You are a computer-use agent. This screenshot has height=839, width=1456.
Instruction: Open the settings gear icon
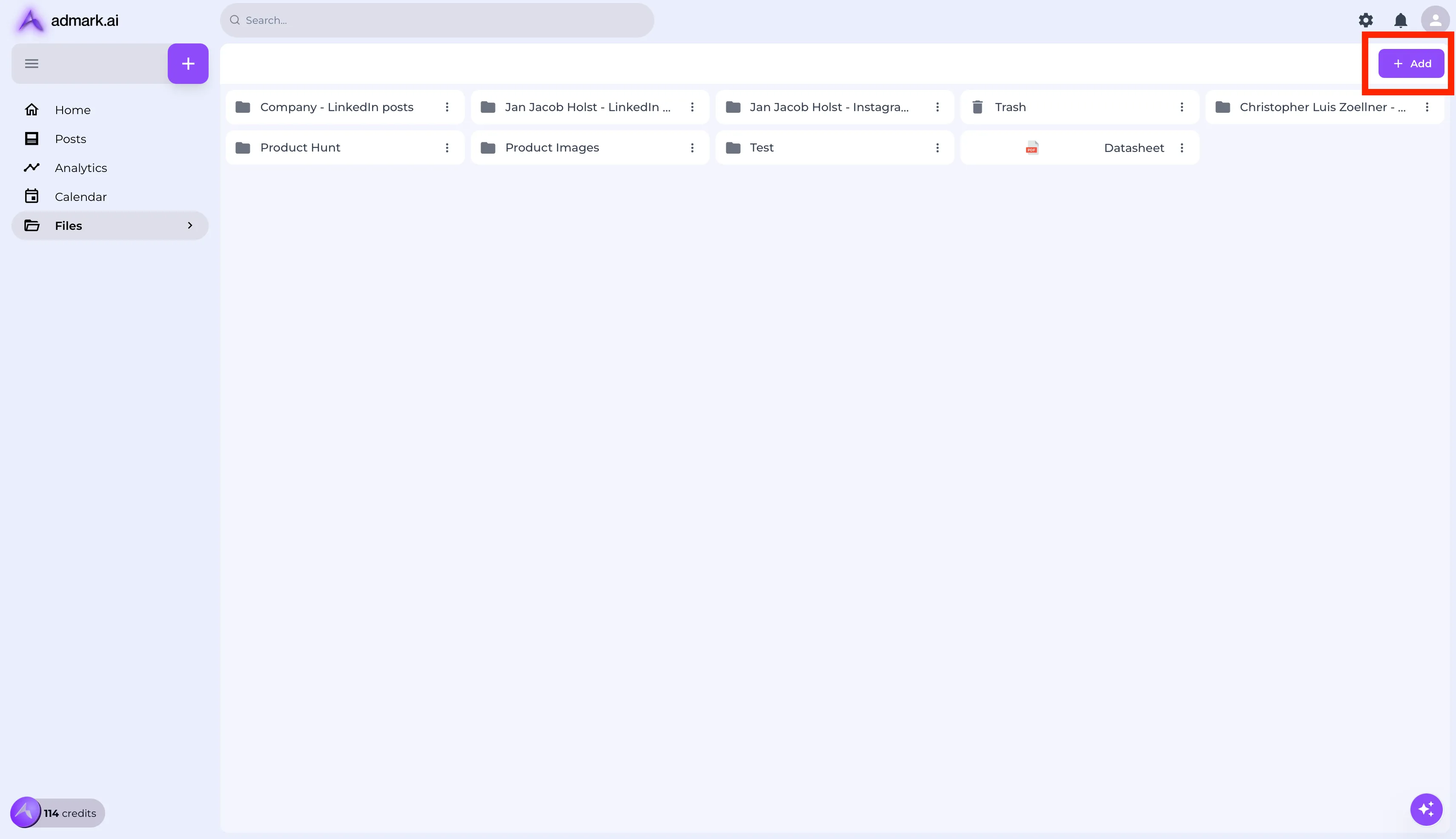1366,20
